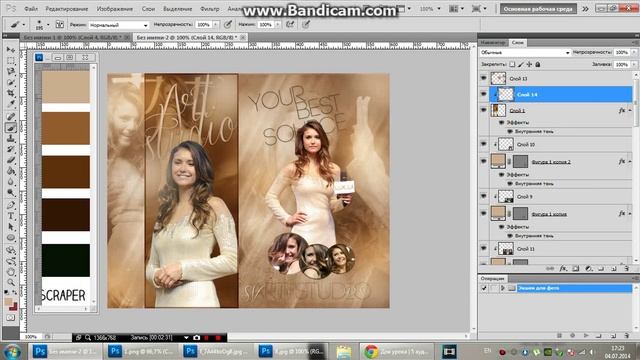Collapse effects of Слой 1 layer
Image resolution: width=640 pixels, height=360 pixels.
[630, 110]
